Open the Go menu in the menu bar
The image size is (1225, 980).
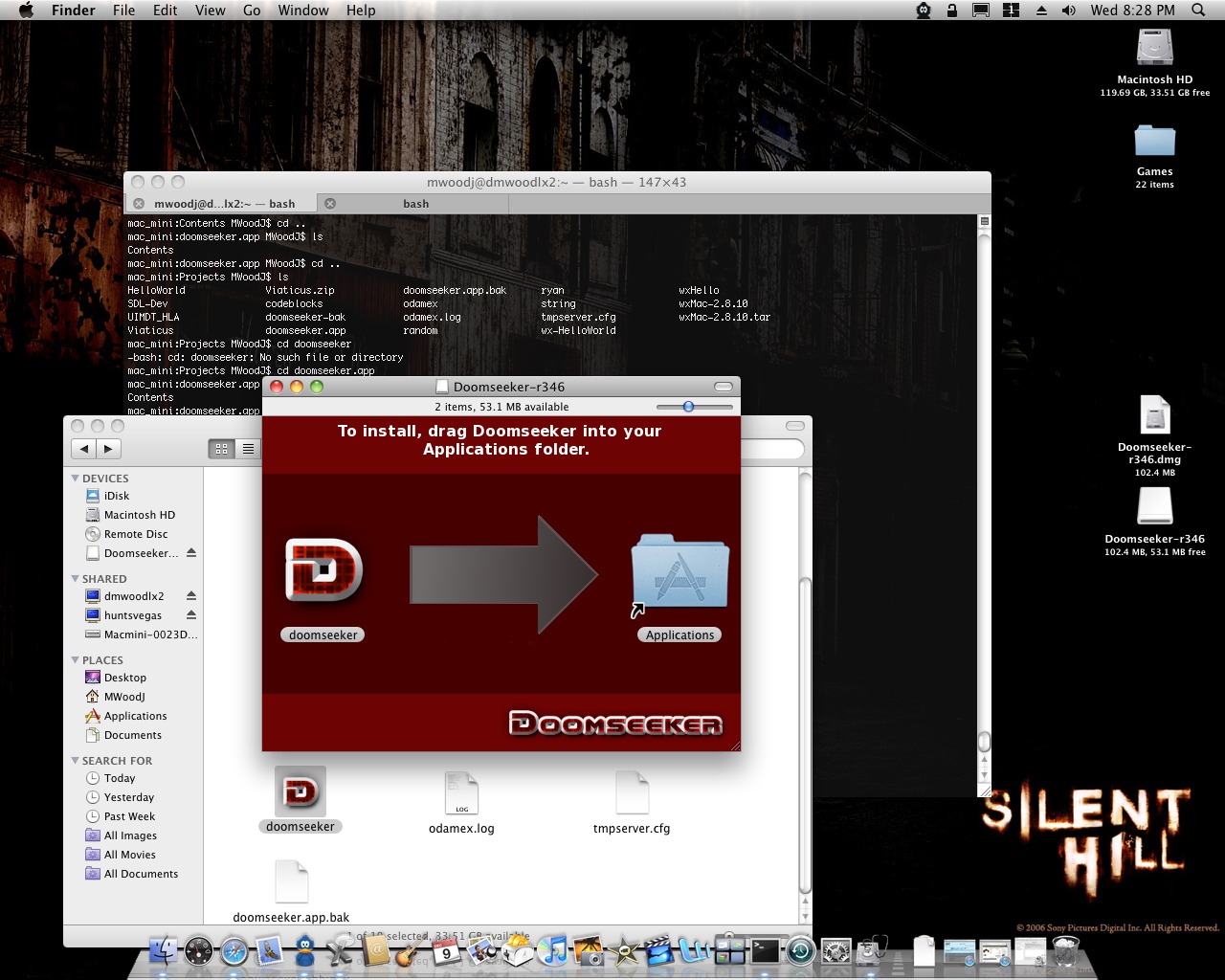tap(252, 11)
